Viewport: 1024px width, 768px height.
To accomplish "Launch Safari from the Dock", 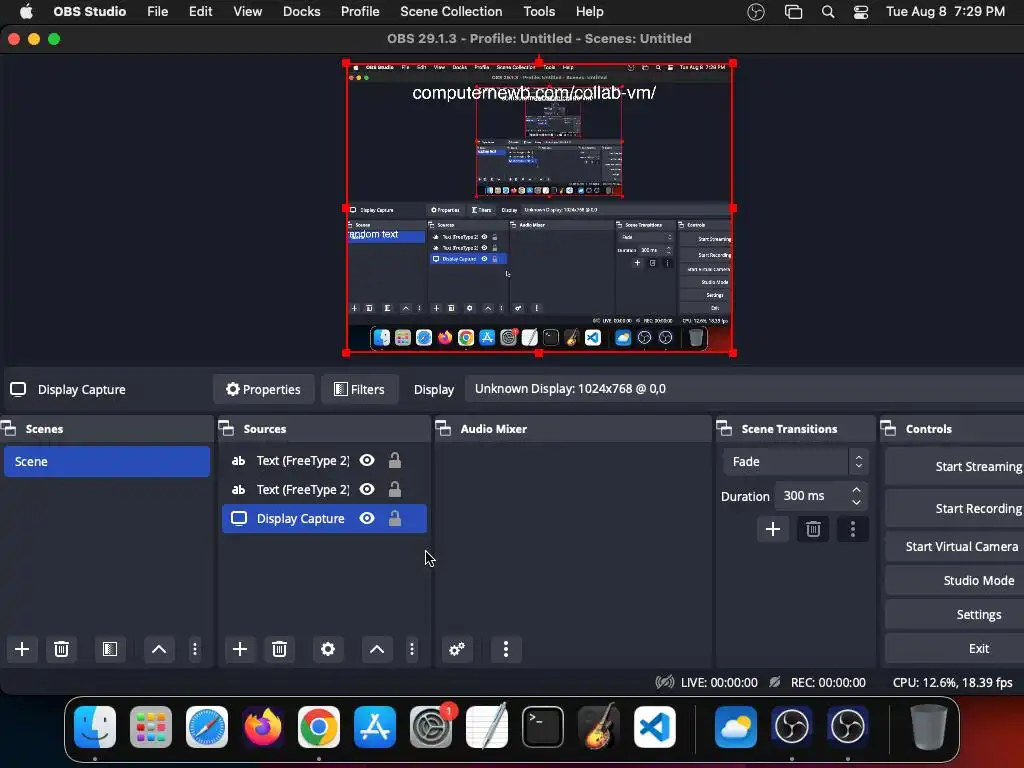I will pyautogui.click(x=207, y=727).
